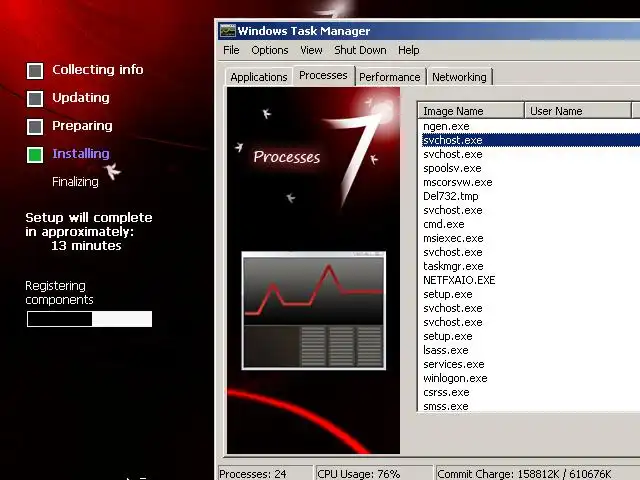The image size is (640, 480).
Task: Select the Del732.tmp process
Action: tap(451, 196)
